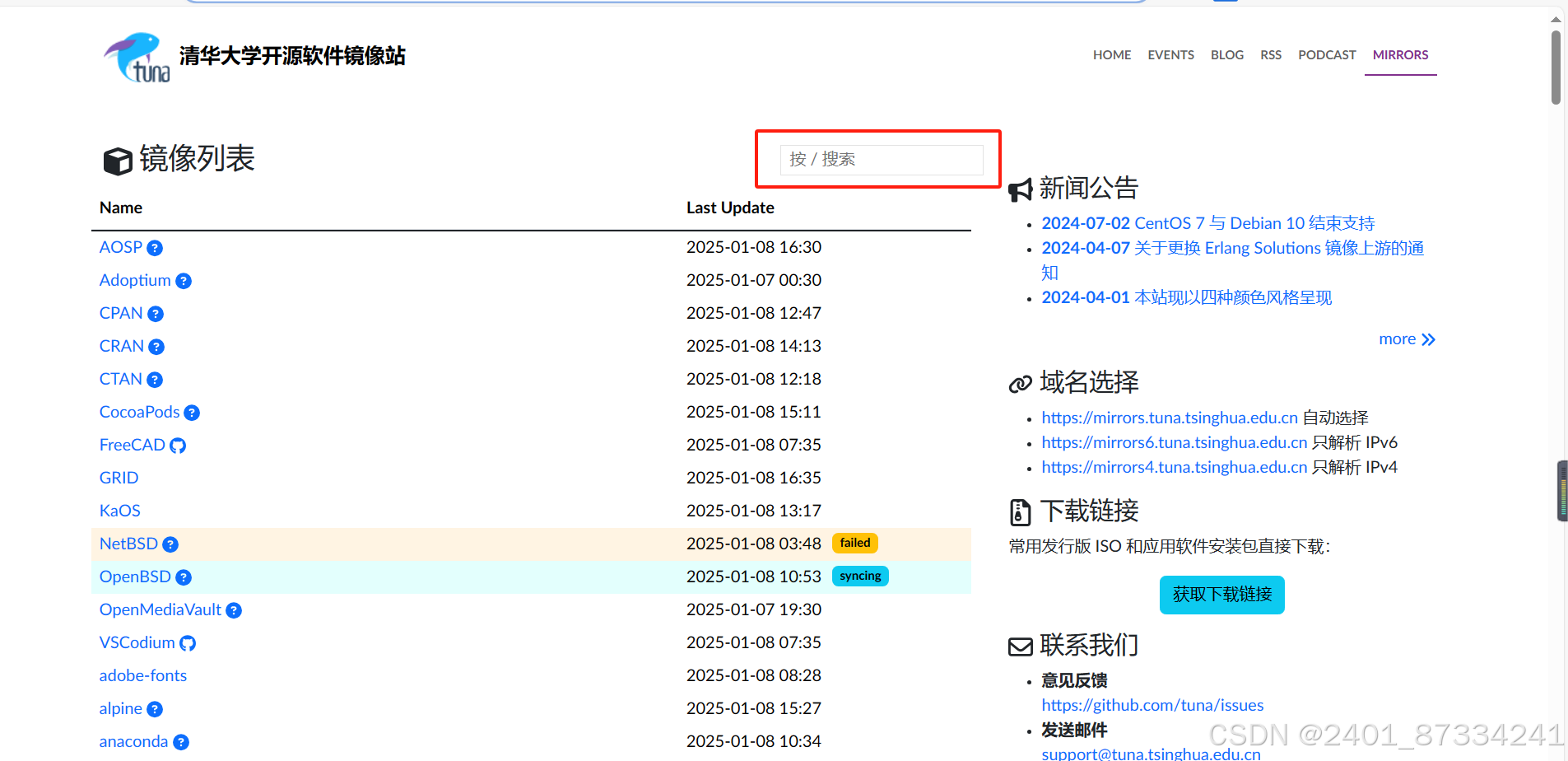Go to HOME in navigation

1112,54
